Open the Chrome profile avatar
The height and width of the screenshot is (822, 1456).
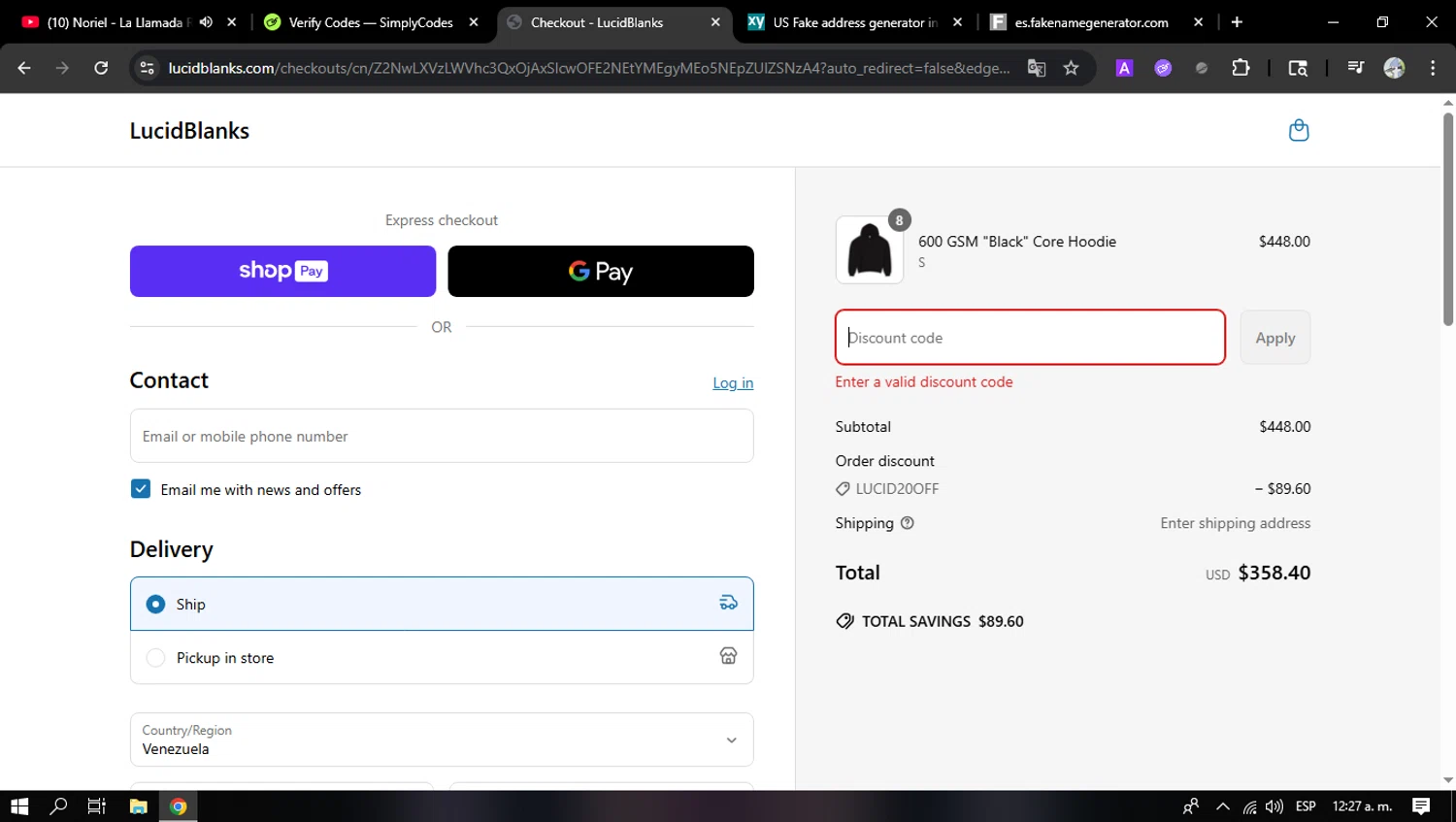pyautogui.click(x=1394, y=68)
